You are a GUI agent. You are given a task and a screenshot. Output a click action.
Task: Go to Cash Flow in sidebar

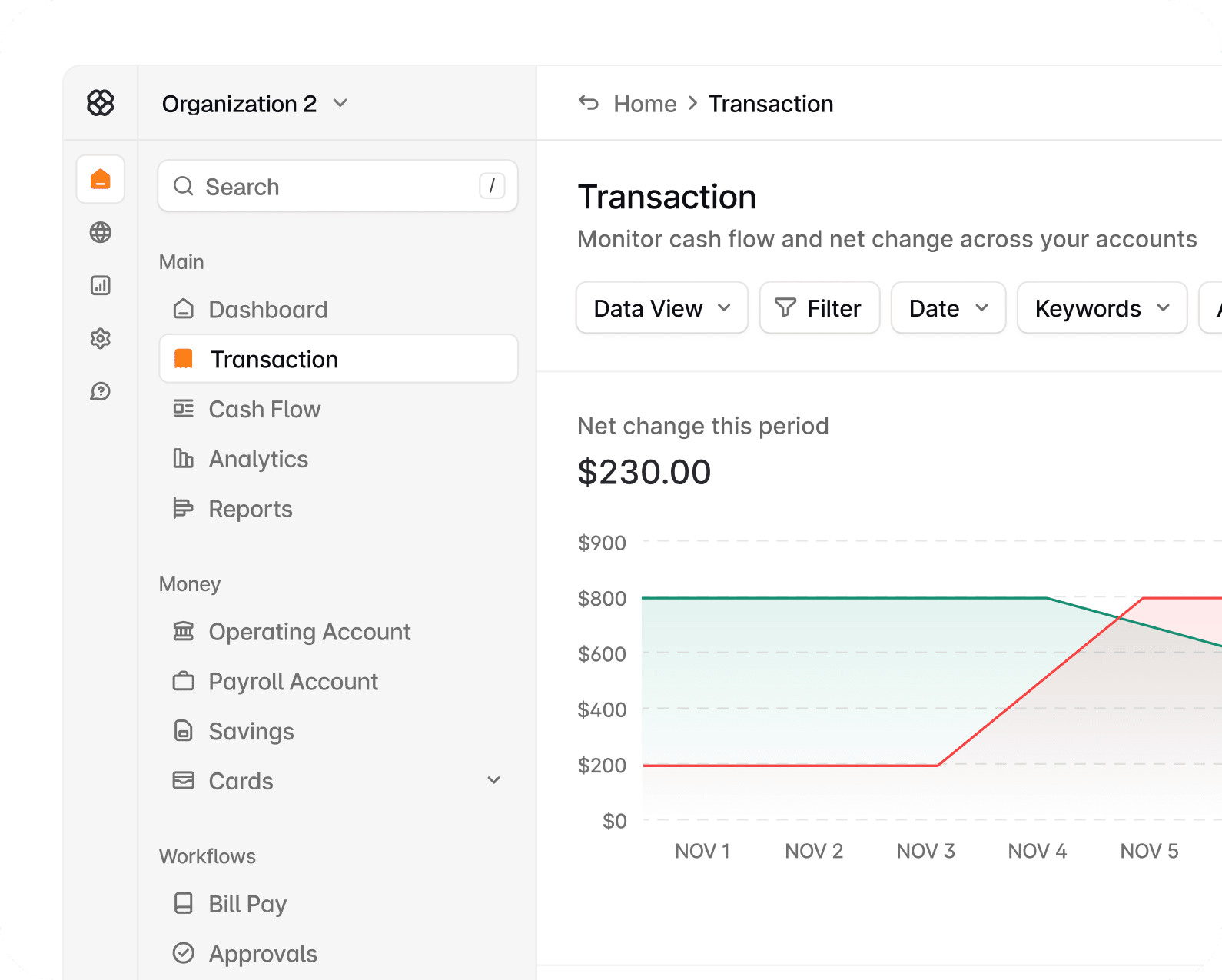264,410
